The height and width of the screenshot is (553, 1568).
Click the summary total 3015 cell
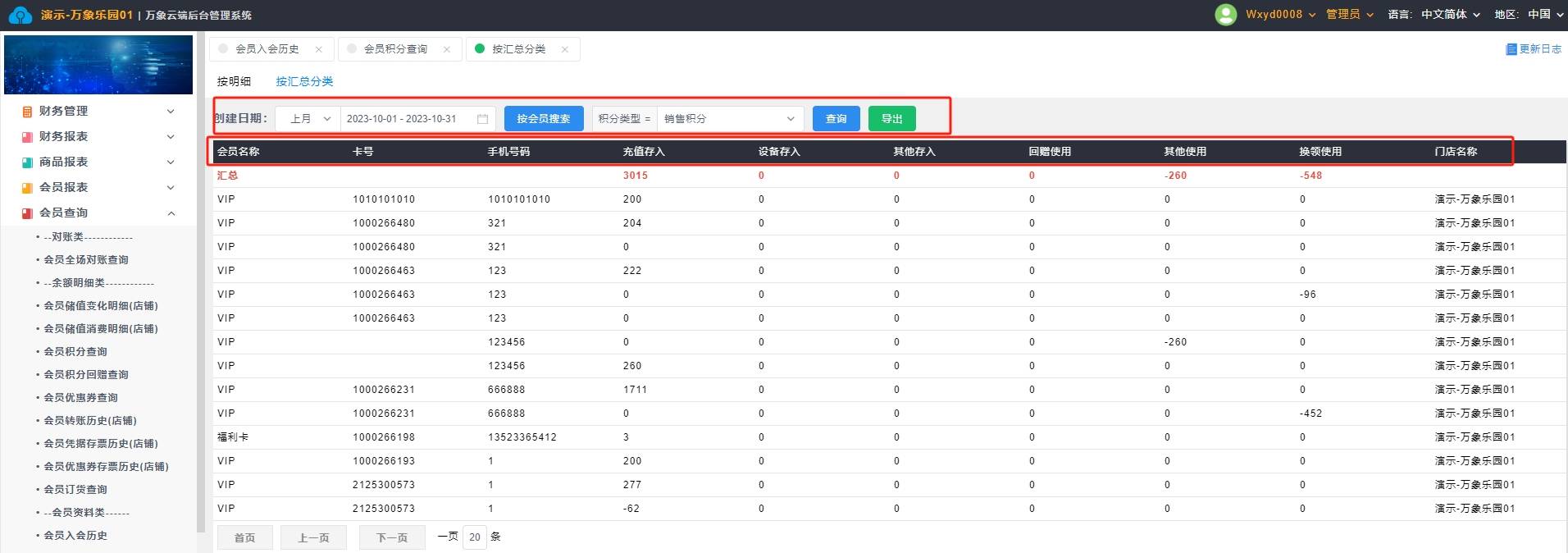click(636, 176)
